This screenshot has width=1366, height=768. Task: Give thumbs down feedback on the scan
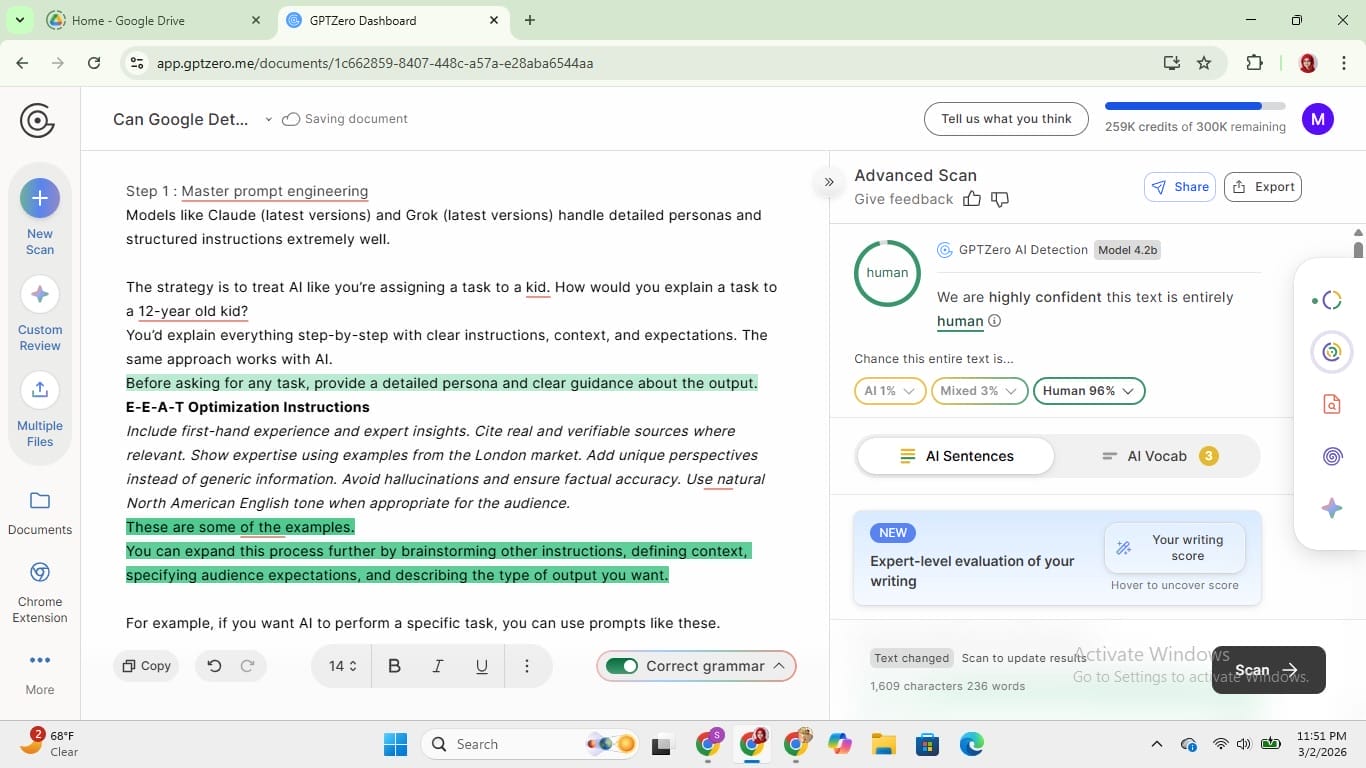click(x=999, y=198)
